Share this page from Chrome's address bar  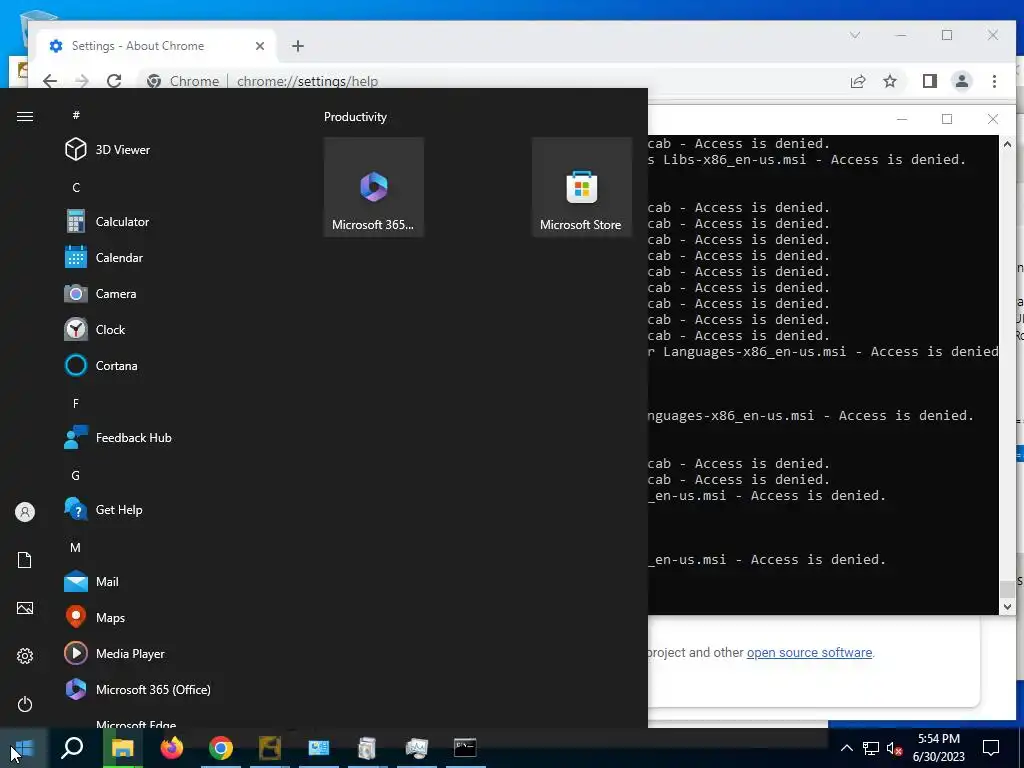click(858, 81)
